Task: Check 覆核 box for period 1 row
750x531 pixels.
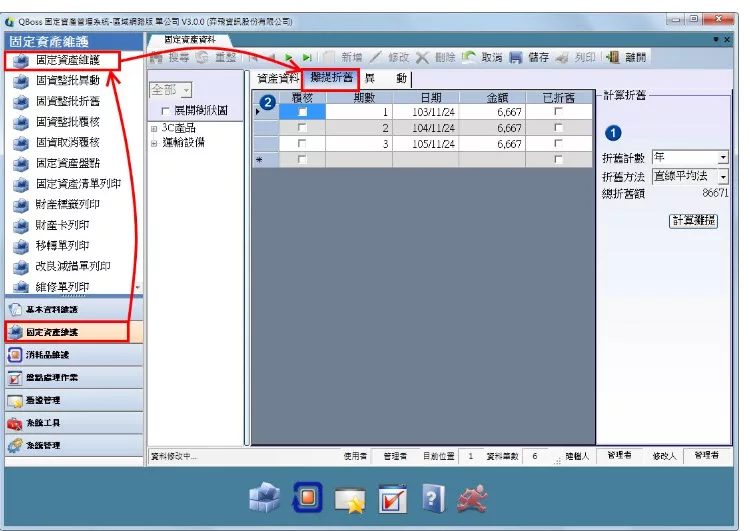Action: tap(303, 113)
